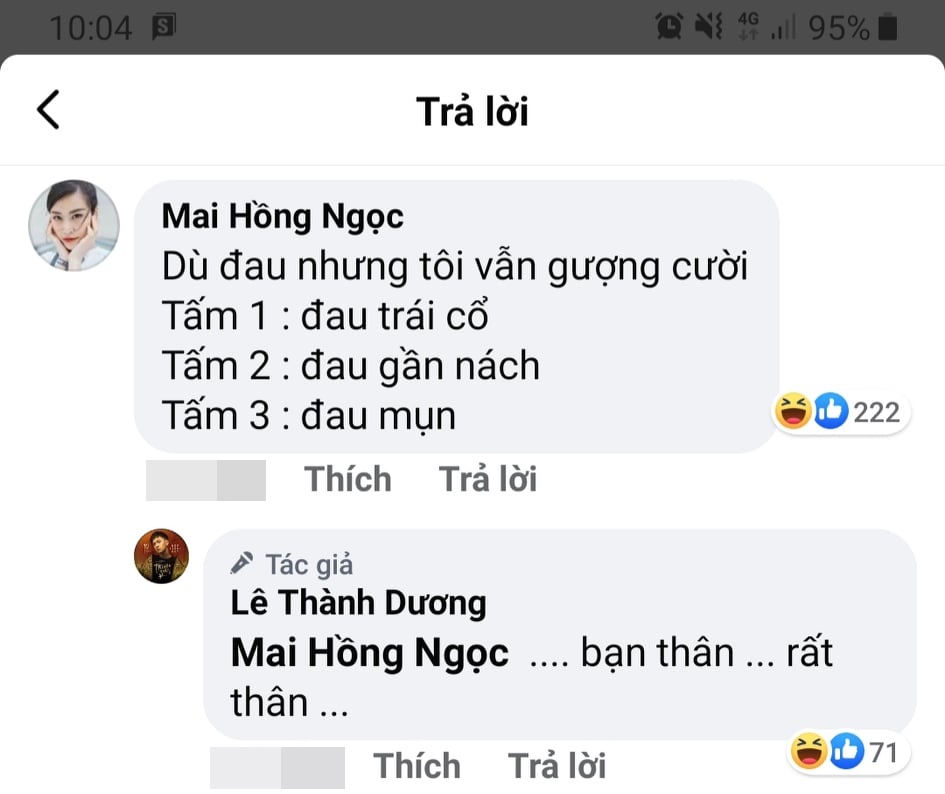Tap the laughing reaction on Mai's comment
Screen dimensions: 945x794
click(793, 411)
